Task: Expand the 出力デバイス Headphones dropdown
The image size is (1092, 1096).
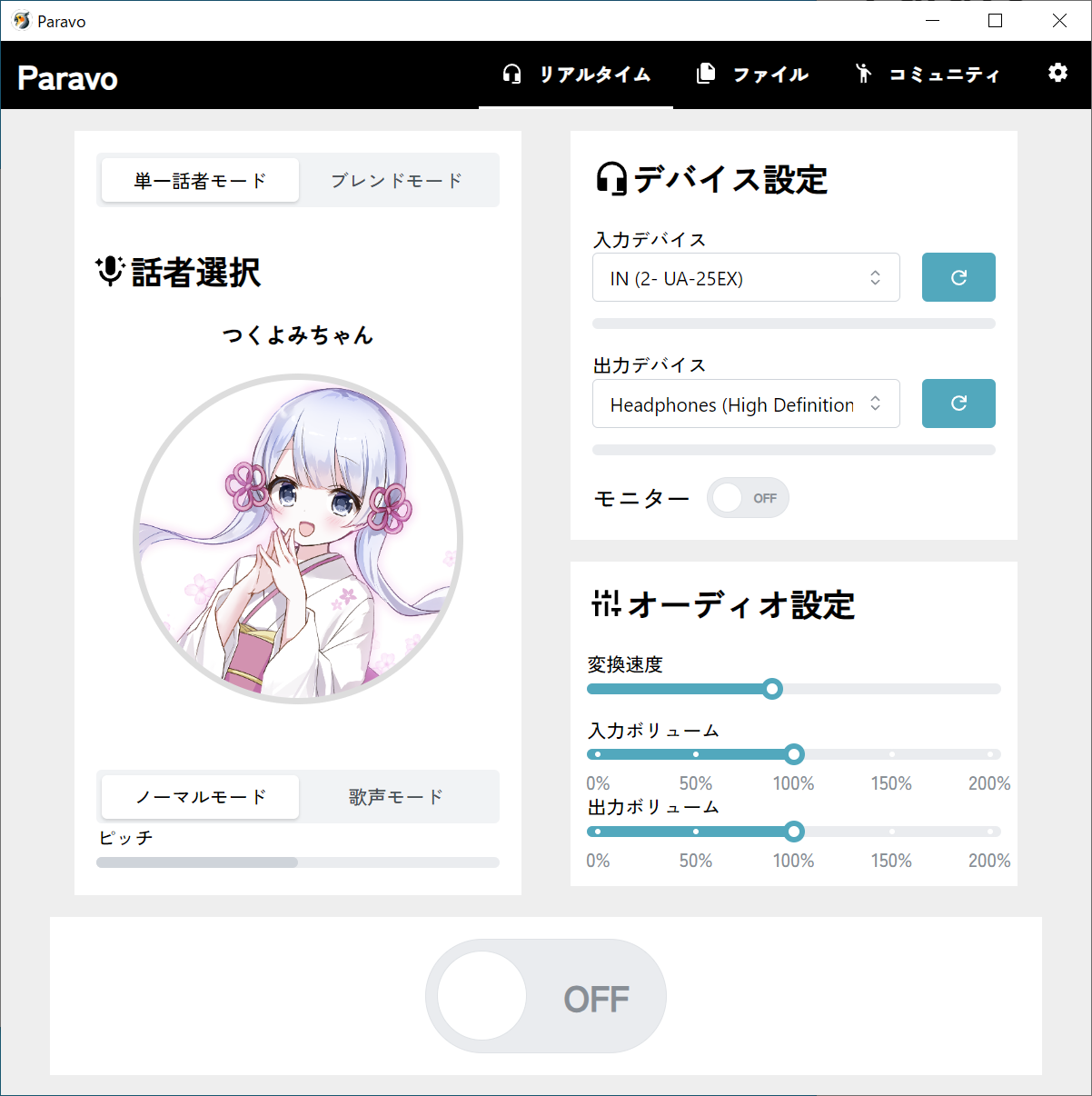Action: [x=746, y=404]
